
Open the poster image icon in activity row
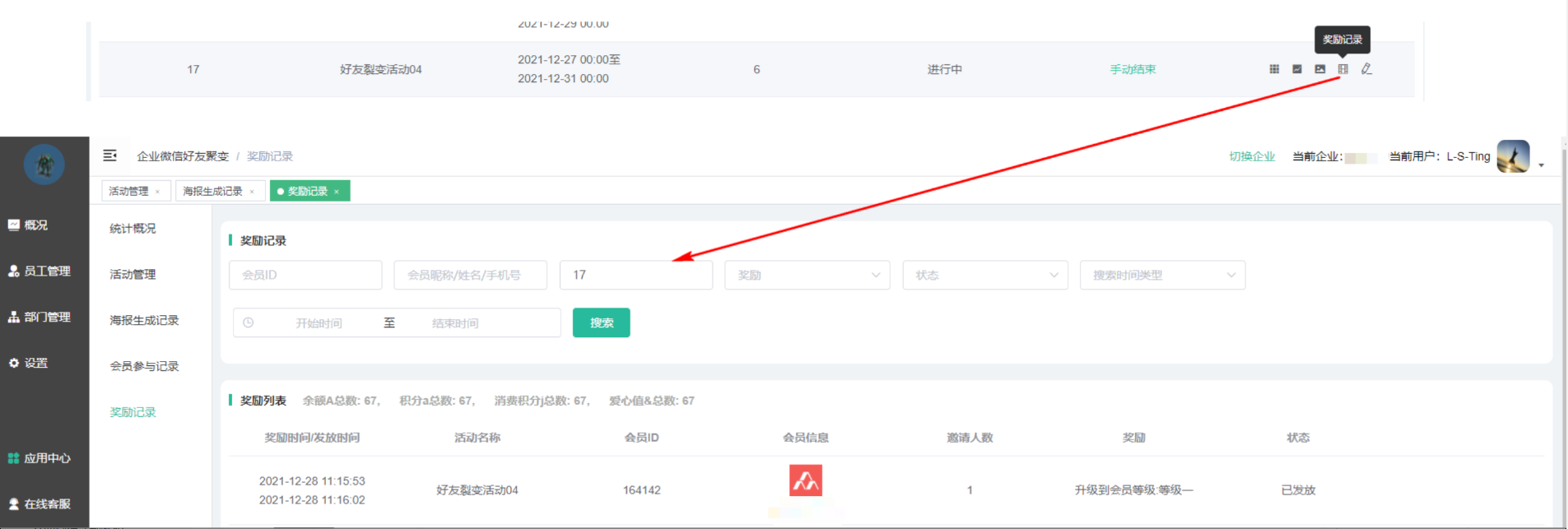[x=1319, y=69]
